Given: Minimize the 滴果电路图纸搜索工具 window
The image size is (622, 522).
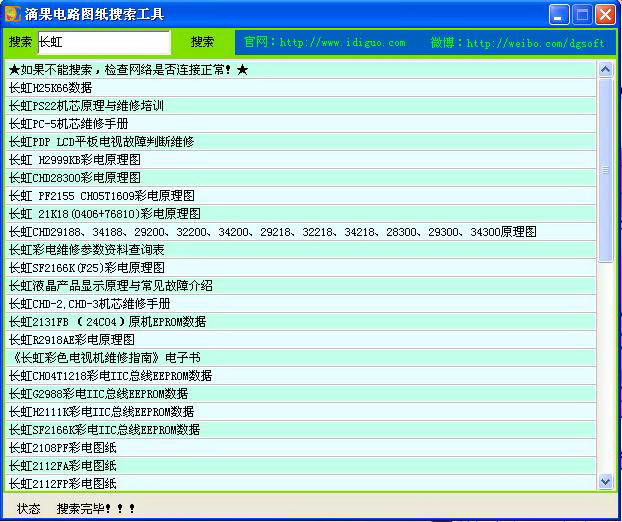Looking at the screenshot, I should [x=559, y=15].
